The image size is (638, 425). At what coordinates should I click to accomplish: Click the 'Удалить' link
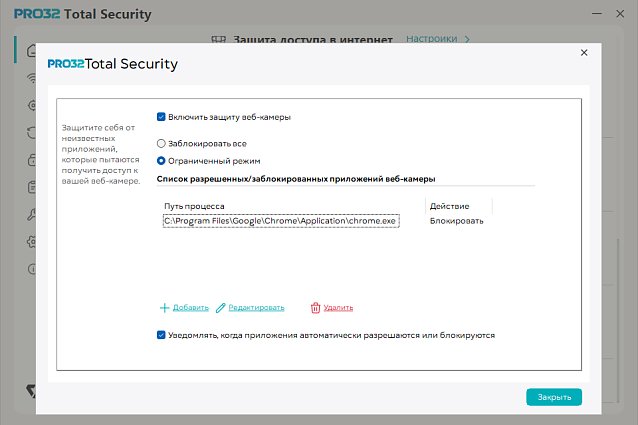click(x=338, y=308)
